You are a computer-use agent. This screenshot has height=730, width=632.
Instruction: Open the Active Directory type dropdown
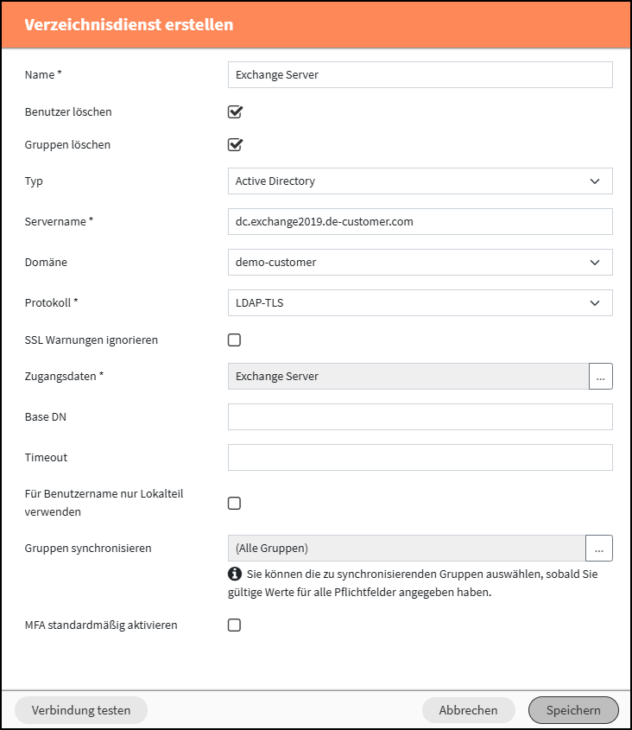(420, 181)
